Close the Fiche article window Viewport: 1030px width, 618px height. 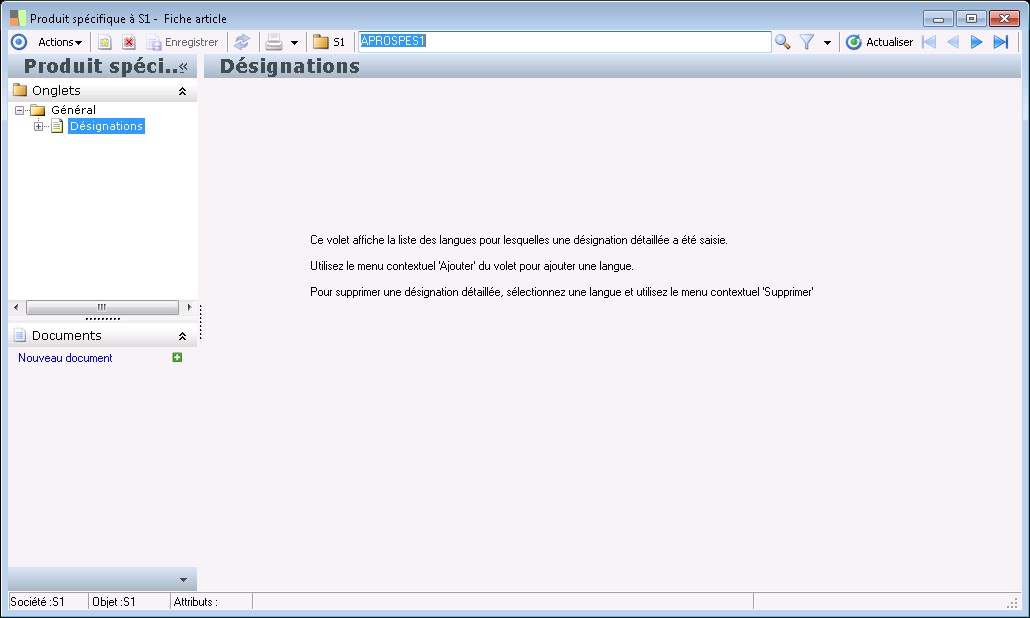point(1004,18)
